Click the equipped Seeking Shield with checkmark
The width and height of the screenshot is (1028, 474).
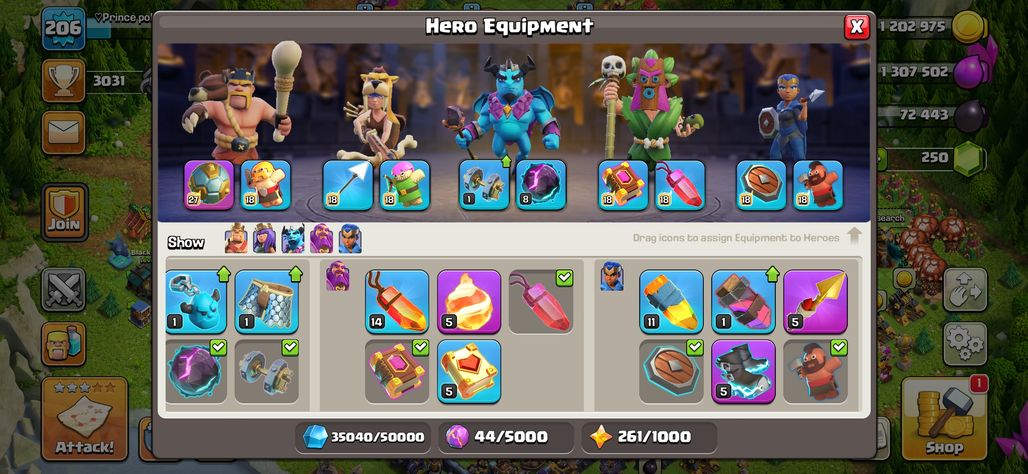point(671,371)
